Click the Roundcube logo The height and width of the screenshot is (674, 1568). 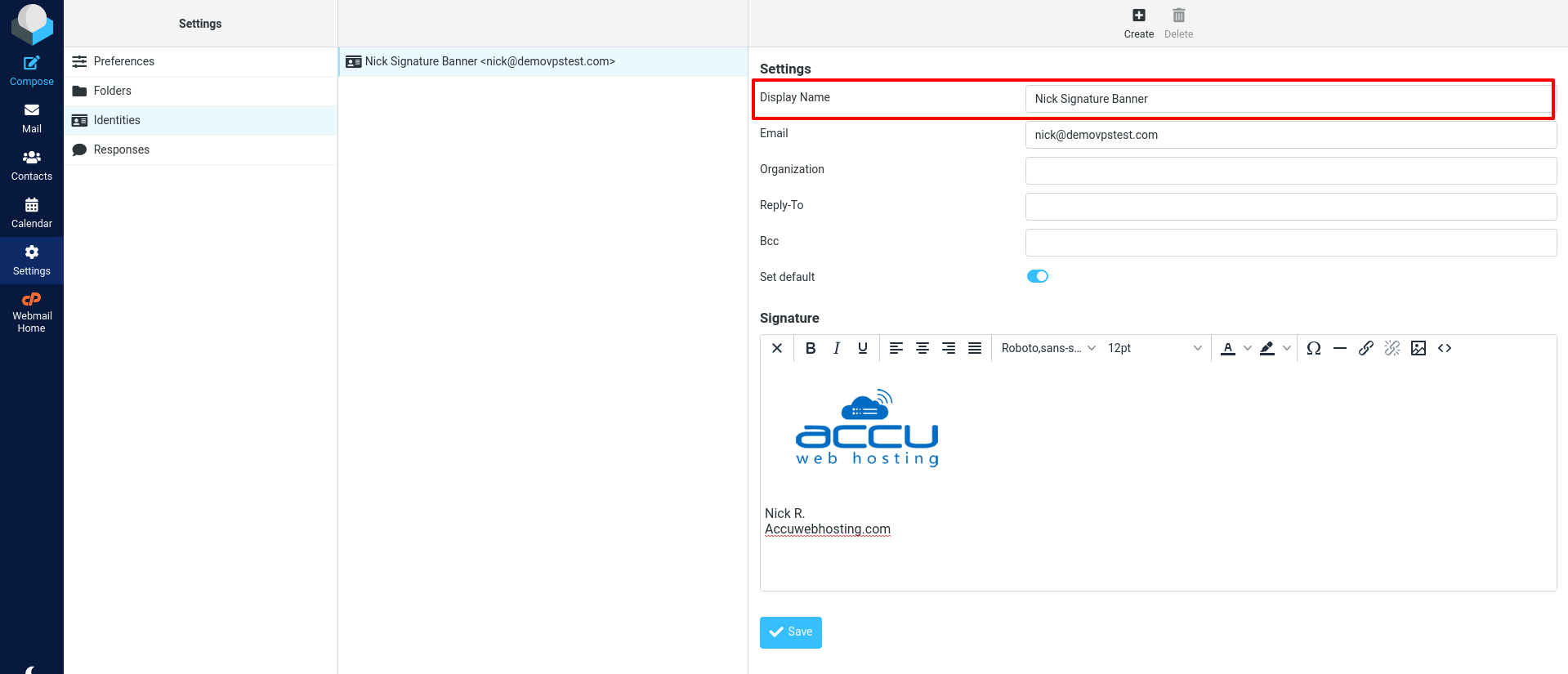[32, 24]
